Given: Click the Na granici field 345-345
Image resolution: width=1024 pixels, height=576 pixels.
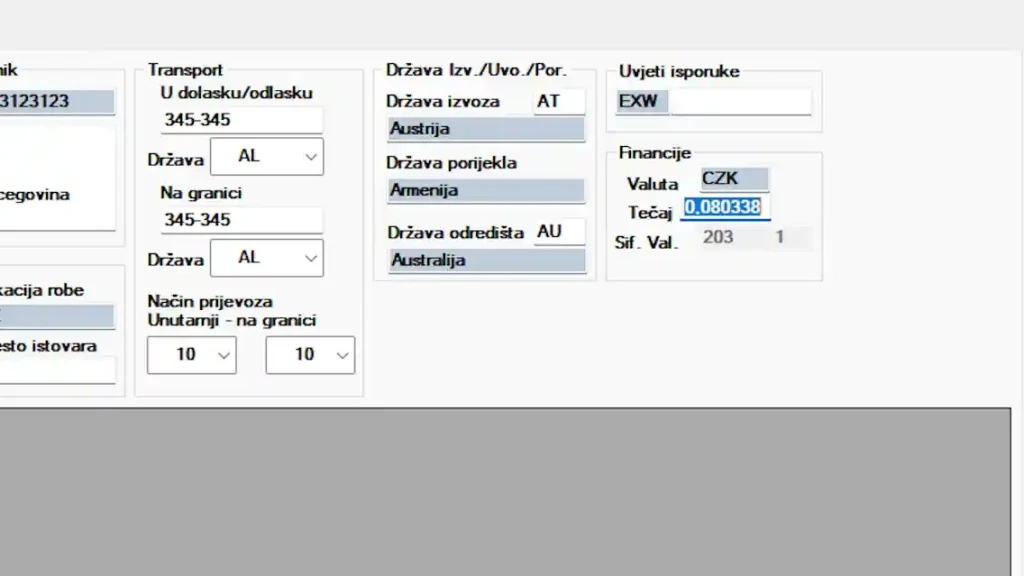Looking at the screenshot, I should coord(241,220).
